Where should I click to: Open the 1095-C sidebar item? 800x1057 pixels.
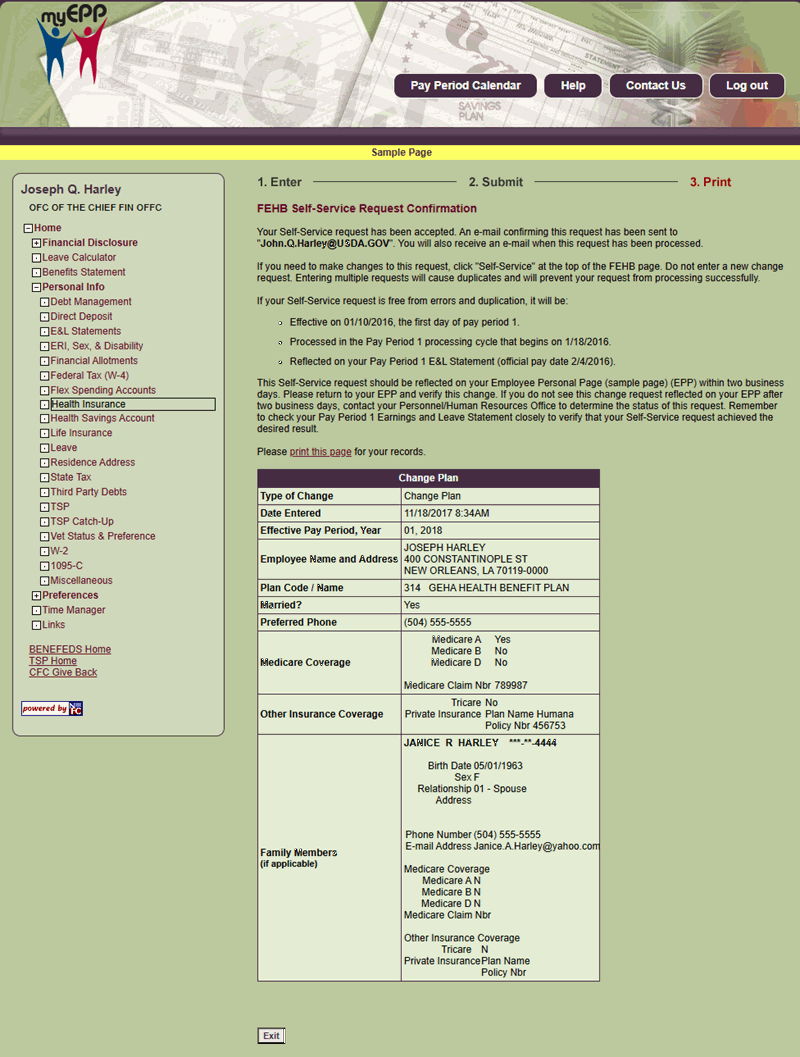[67, 566]
